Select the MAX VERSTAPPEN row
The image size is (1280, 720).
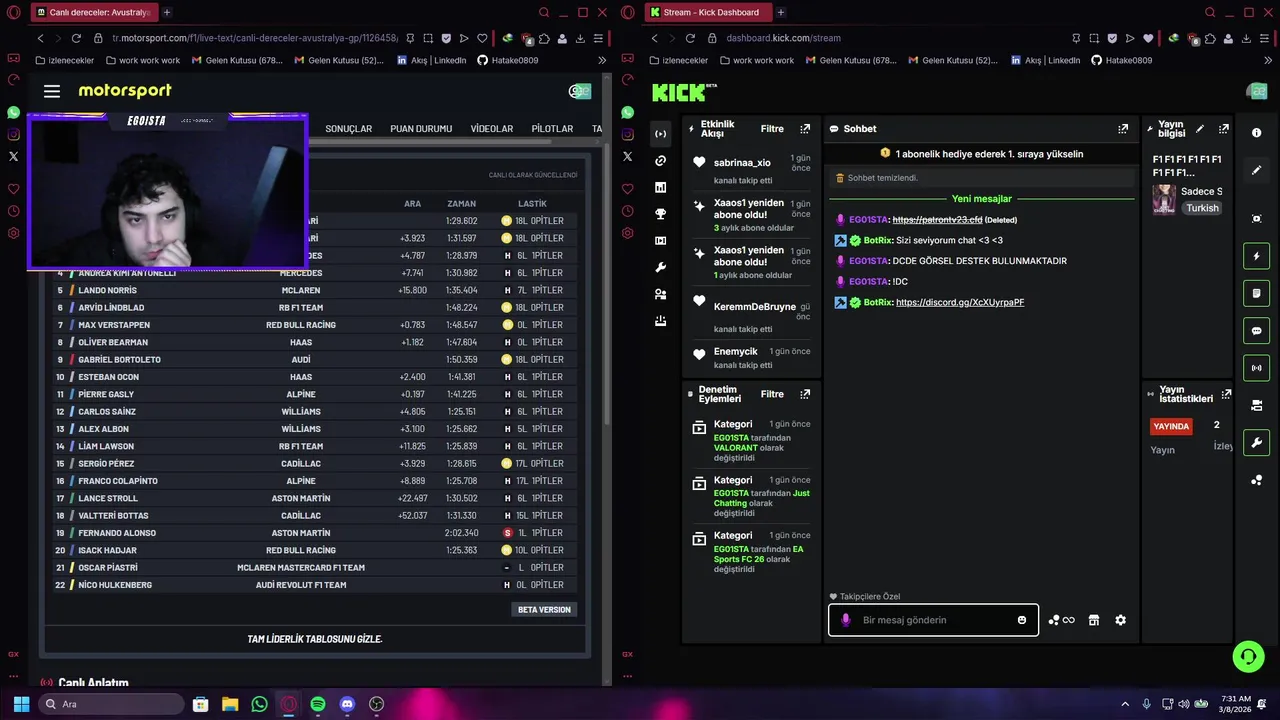(316, 325)
